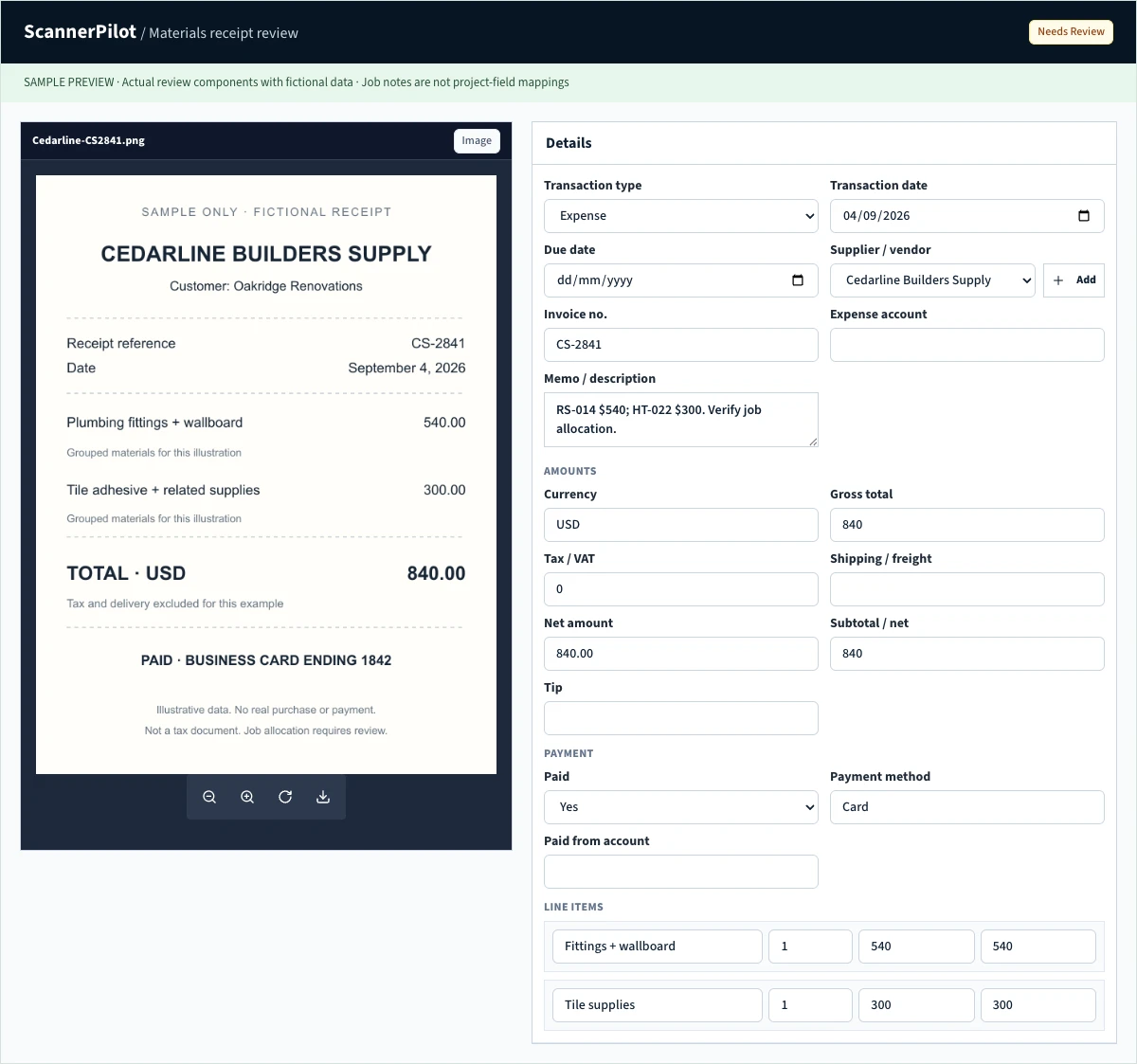The width and height of the screenshot is (1137, 1064).
Task: Click quantity field of Tile supplies row
Action: click(x=810, y=1005)
